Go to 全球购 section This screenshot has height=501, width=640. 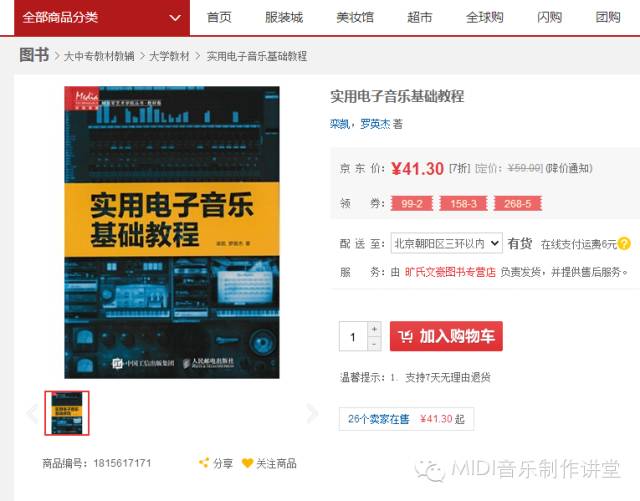click(x=484, y=17)
